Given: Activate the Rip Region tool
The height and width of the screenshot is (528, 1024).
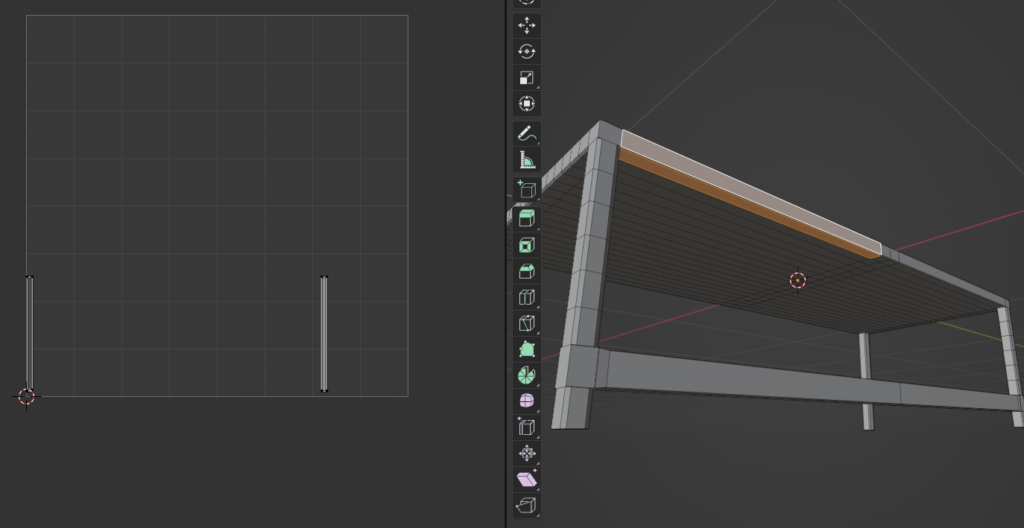Looking at the screenshot, I should pyautogui.click(x=526, y=505).
